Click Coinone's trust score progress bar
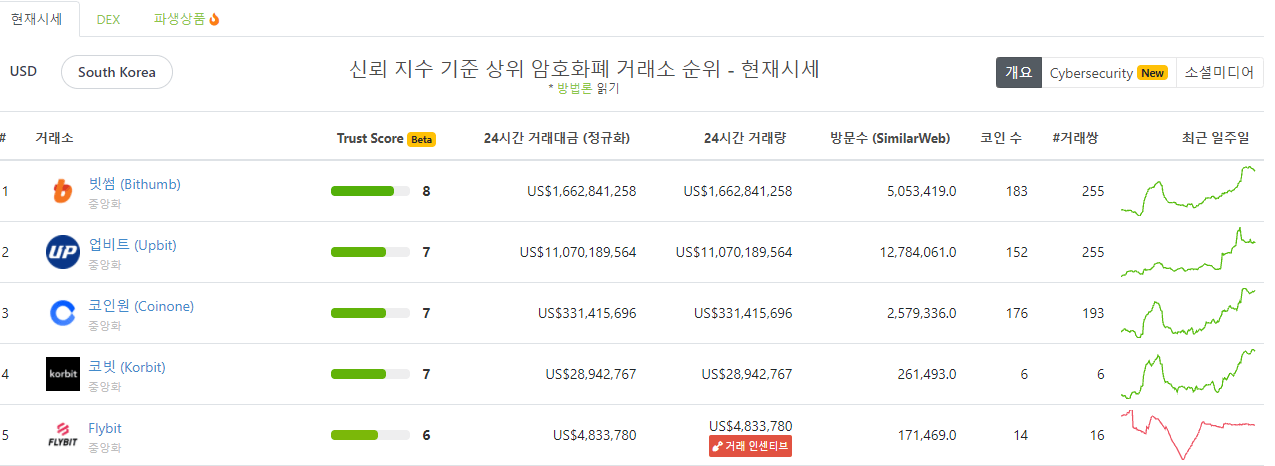Image resolution: width=1275 pixels, height=466 pixels. pos(370,313)
